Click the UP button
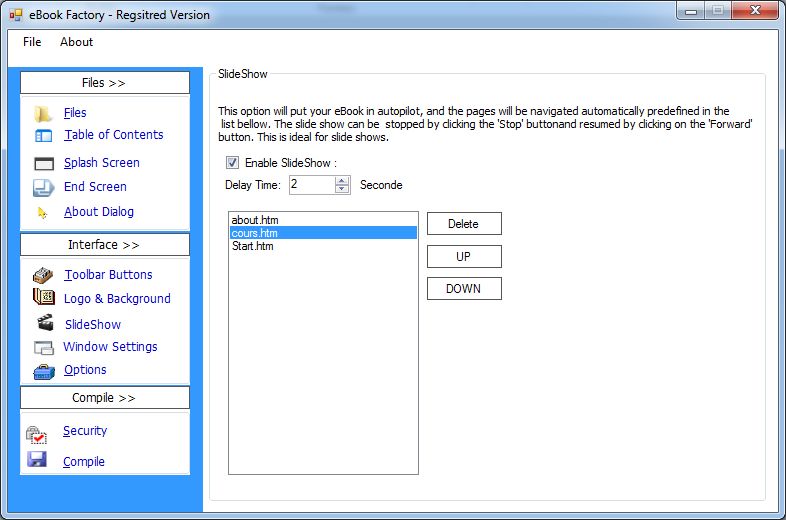Image resolution: width=786 pixels, height=520 pixels. (x=464, y=257)
